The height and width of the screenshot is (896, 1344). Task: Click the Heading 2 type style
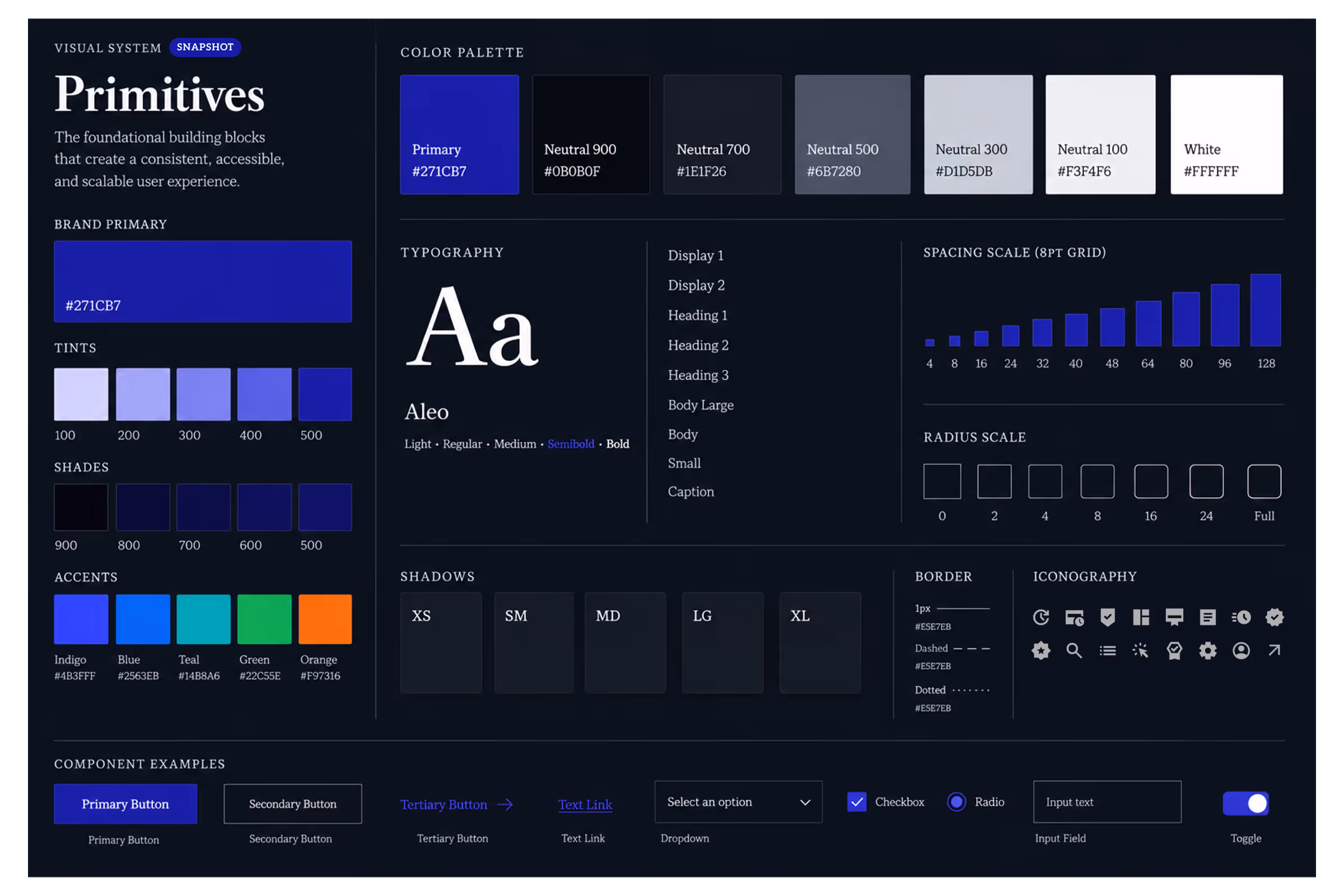tap(698, 345)
